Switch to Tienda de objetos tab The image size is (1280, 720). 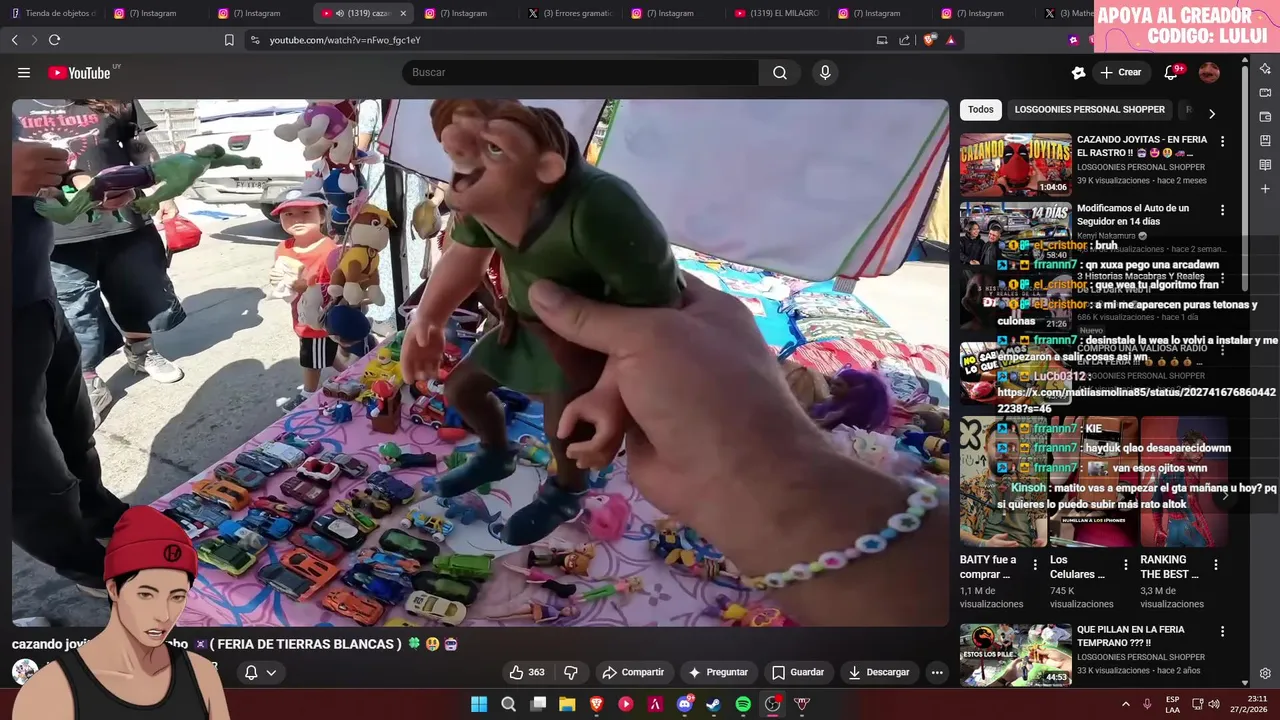[x=54, y=13]
